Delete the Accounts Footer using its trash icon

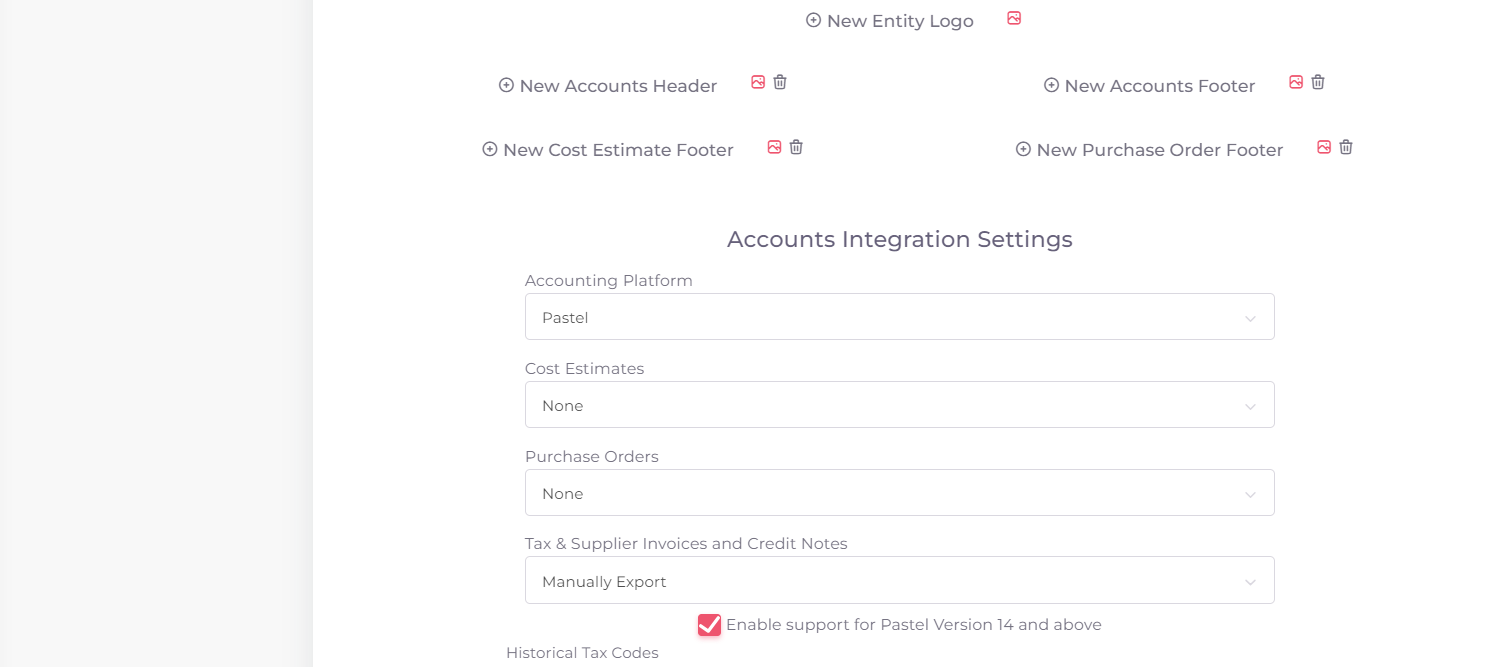1317,81
